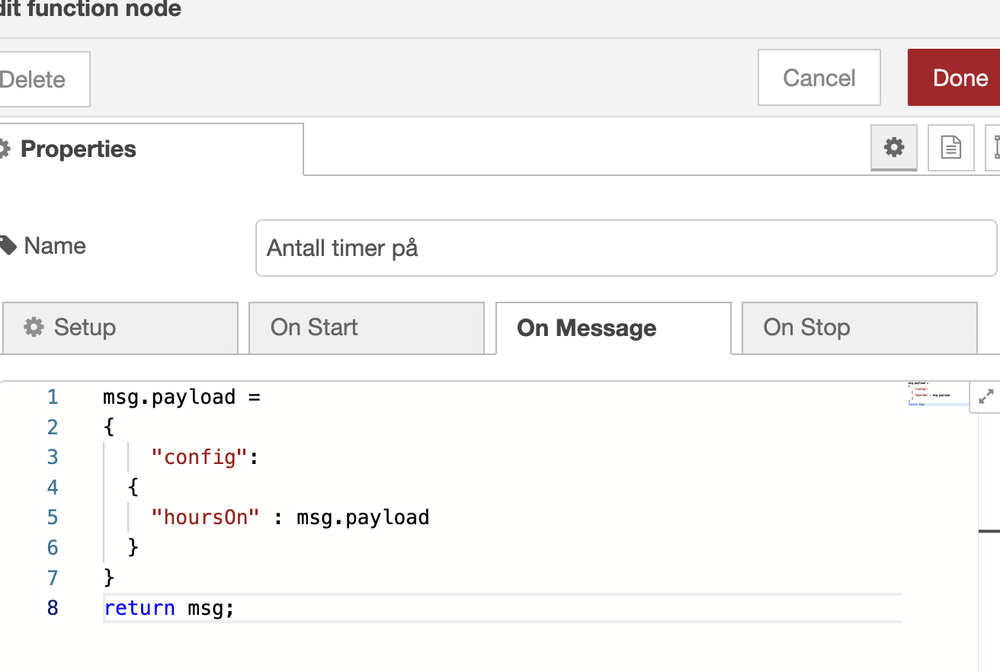Open the node description document icon
The height and width of the screenshot is (672, 1000).
(950, 148)
